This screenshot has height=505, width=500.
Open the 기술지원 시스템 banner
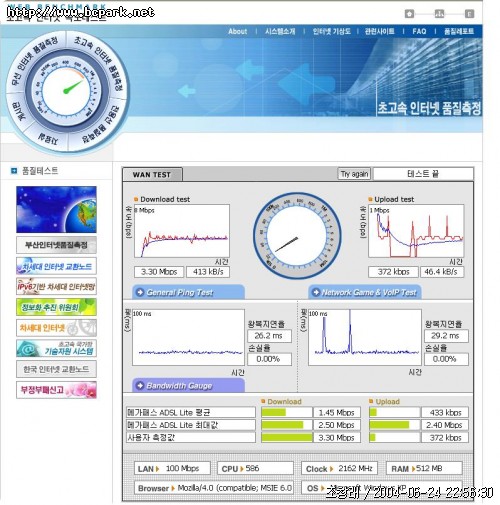coord(56,348)
